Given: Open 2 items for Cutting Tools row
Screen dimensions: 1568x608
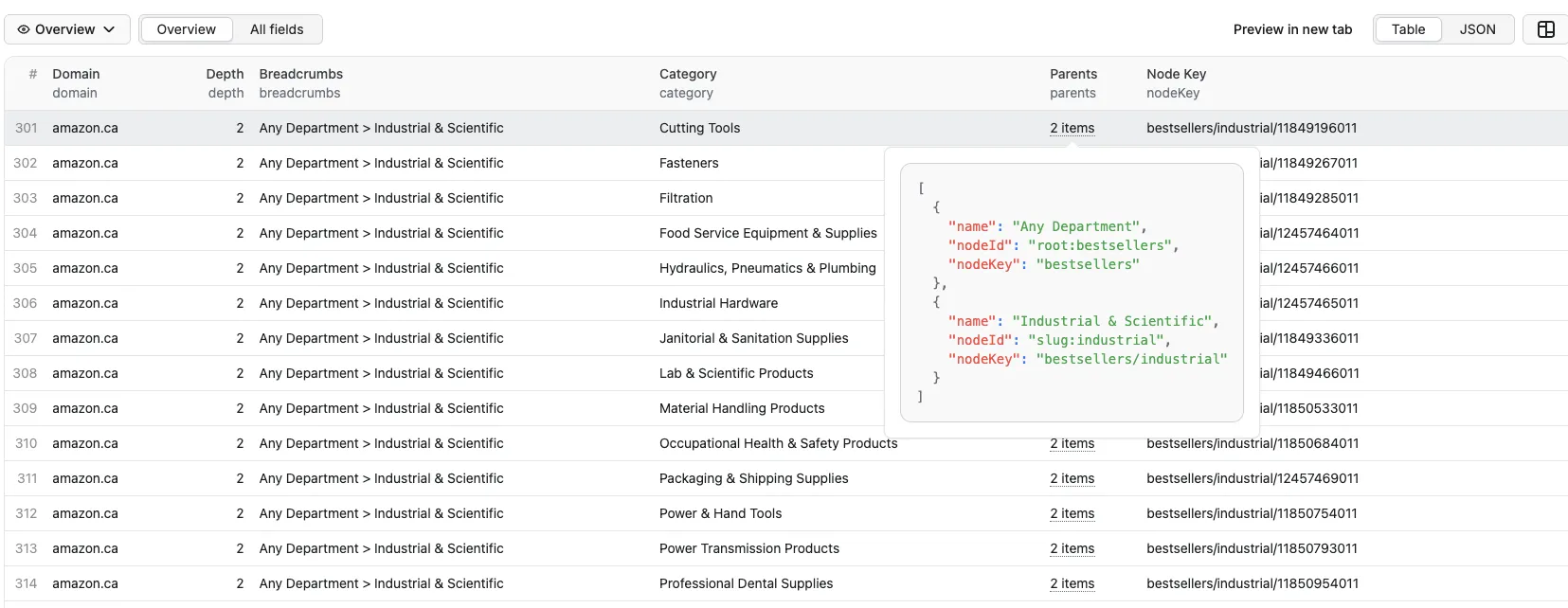Looking at the screenshot, I should [x=1072, y=128].
